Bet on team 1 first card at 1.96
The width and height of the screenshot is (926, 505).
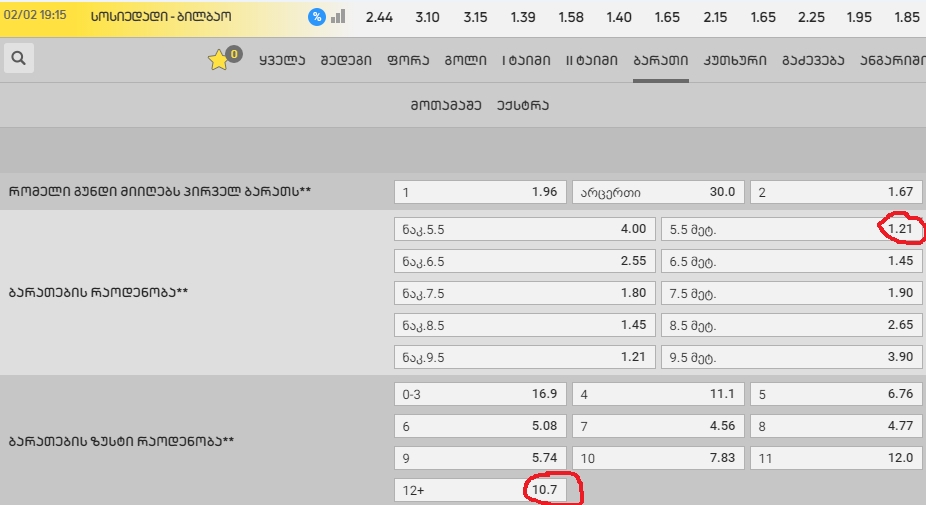click(480, 192)
